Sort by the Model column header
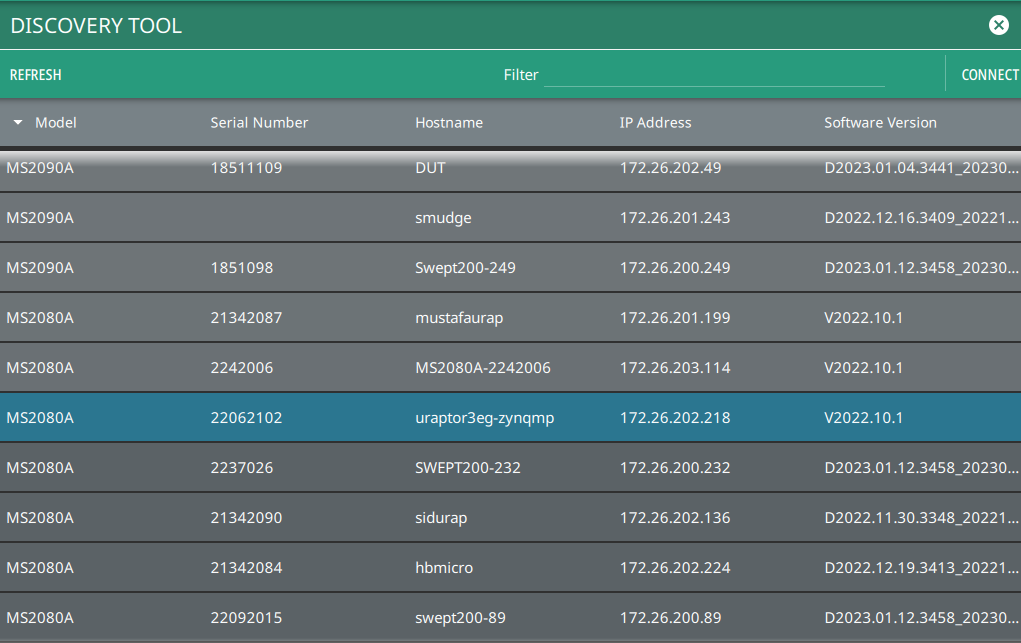The width and height of the screenshot is (1021, 643). 56,123
